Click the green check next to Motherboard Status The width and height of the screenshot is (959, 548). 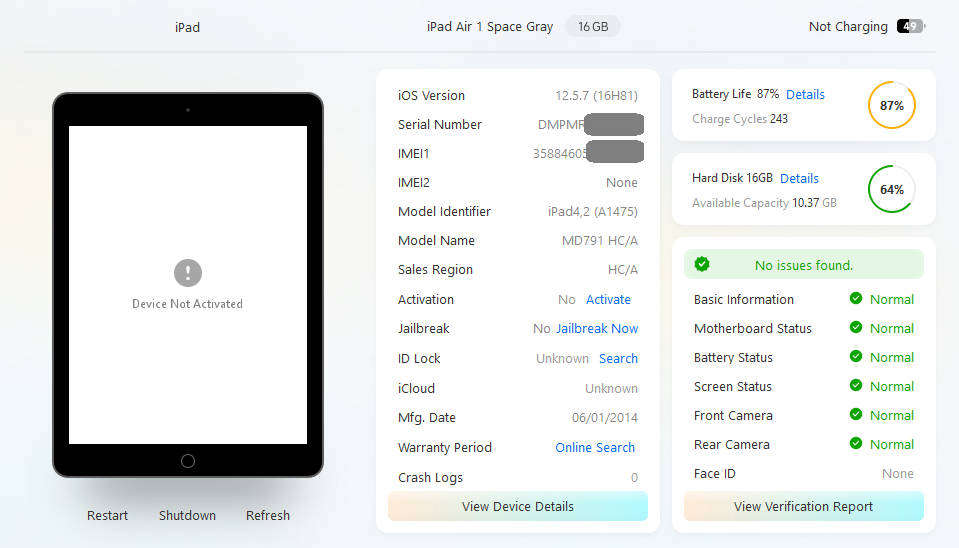856,327
